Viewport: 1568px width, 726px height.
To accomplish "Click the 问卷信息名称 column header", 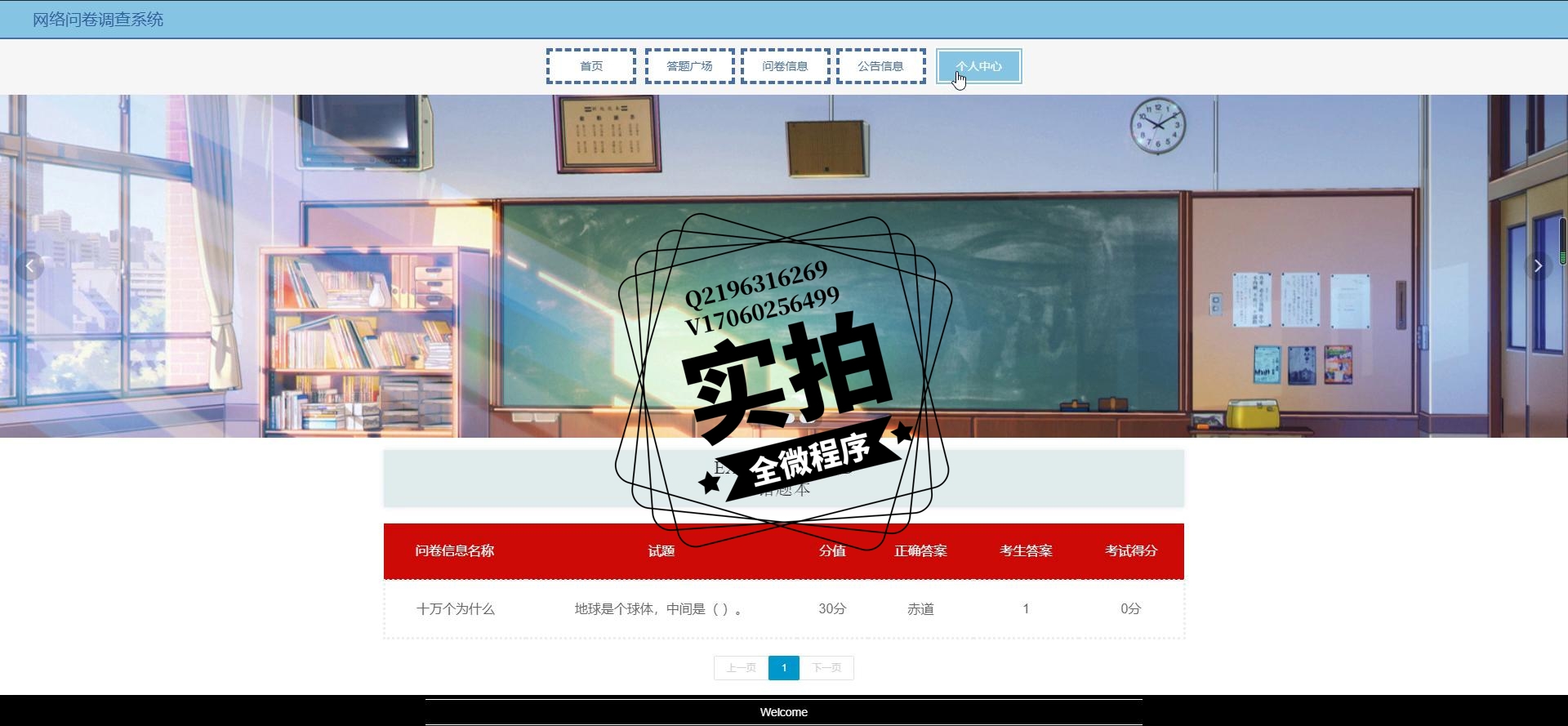I will 455,551.
